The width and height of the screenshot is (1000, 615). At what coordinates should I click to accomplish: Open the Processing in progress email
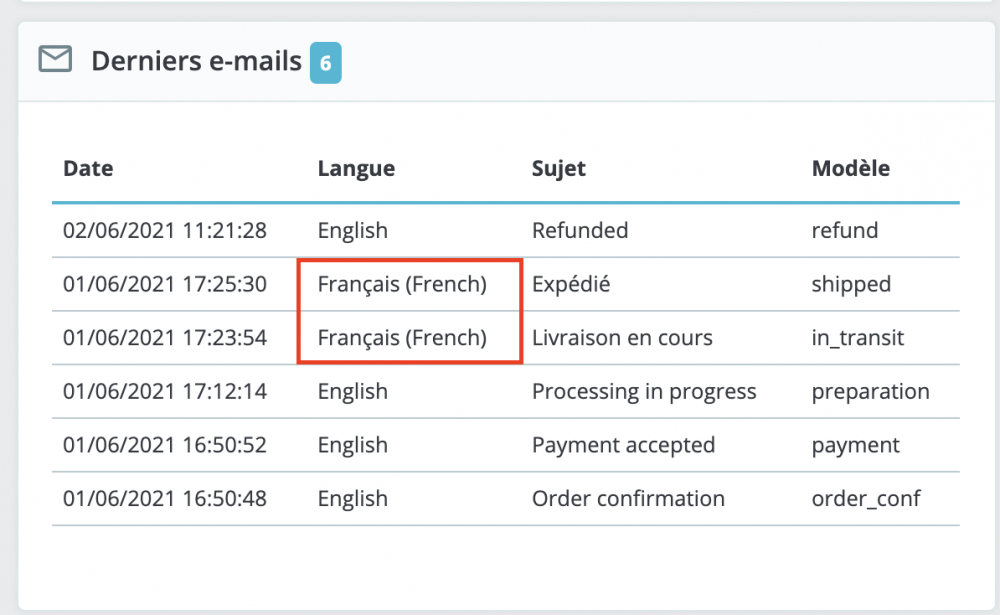coord(644,391)
